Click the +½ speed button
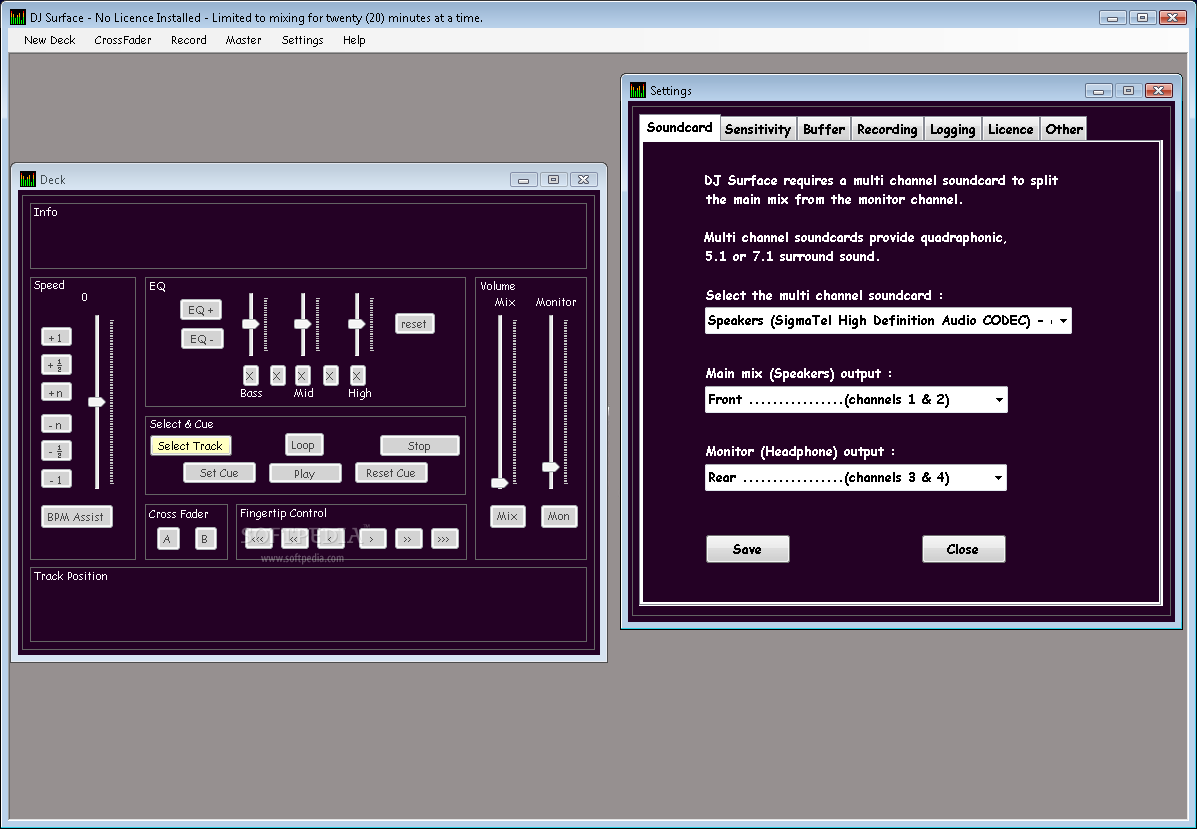 56,365
